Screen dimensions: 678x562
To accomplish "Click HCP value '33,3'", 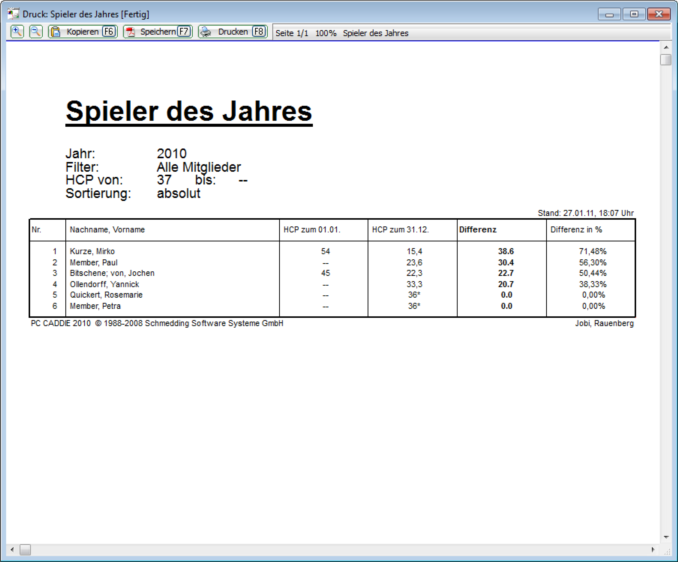I will coord(414,284).
